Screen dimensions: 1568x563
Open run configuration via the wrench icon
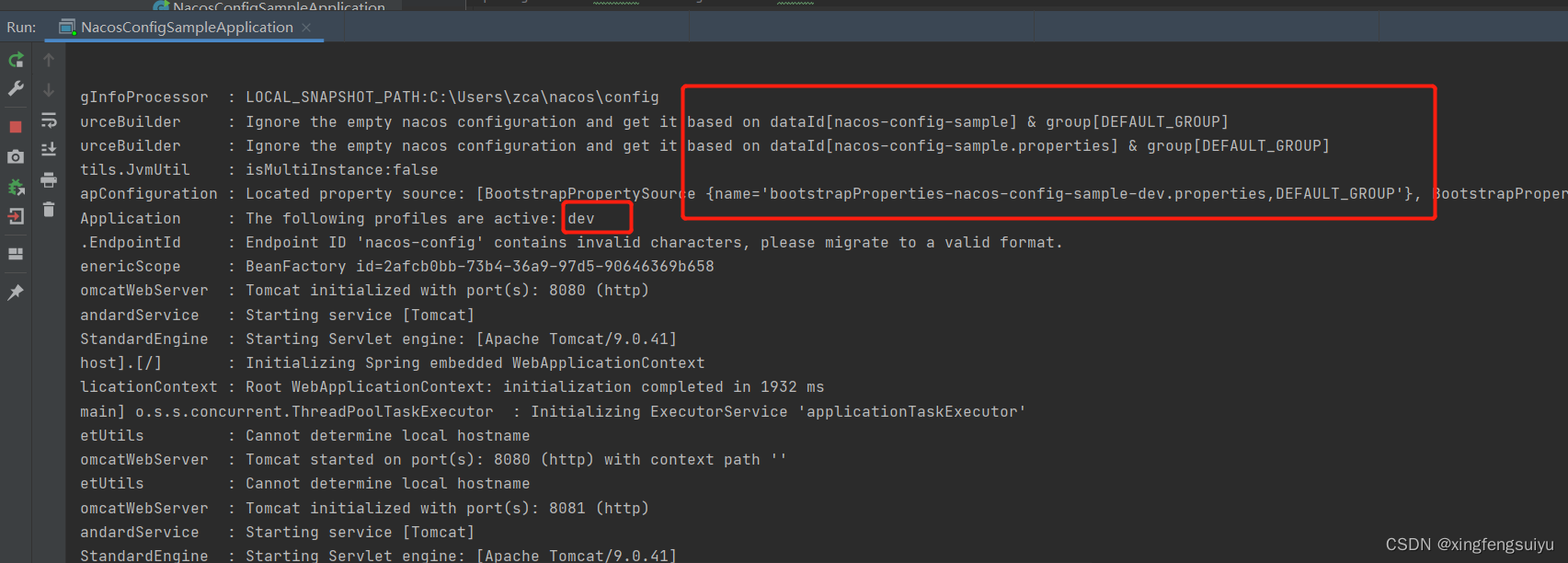tap(16, 88)
